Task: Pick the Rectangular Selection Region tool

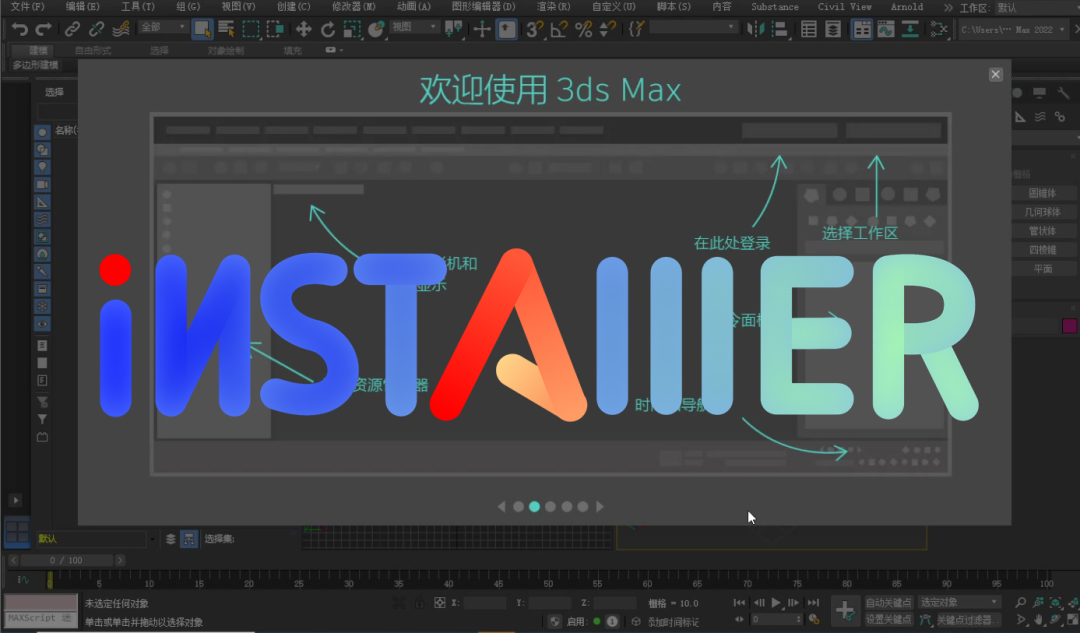Action: click(x=251, y=29)
